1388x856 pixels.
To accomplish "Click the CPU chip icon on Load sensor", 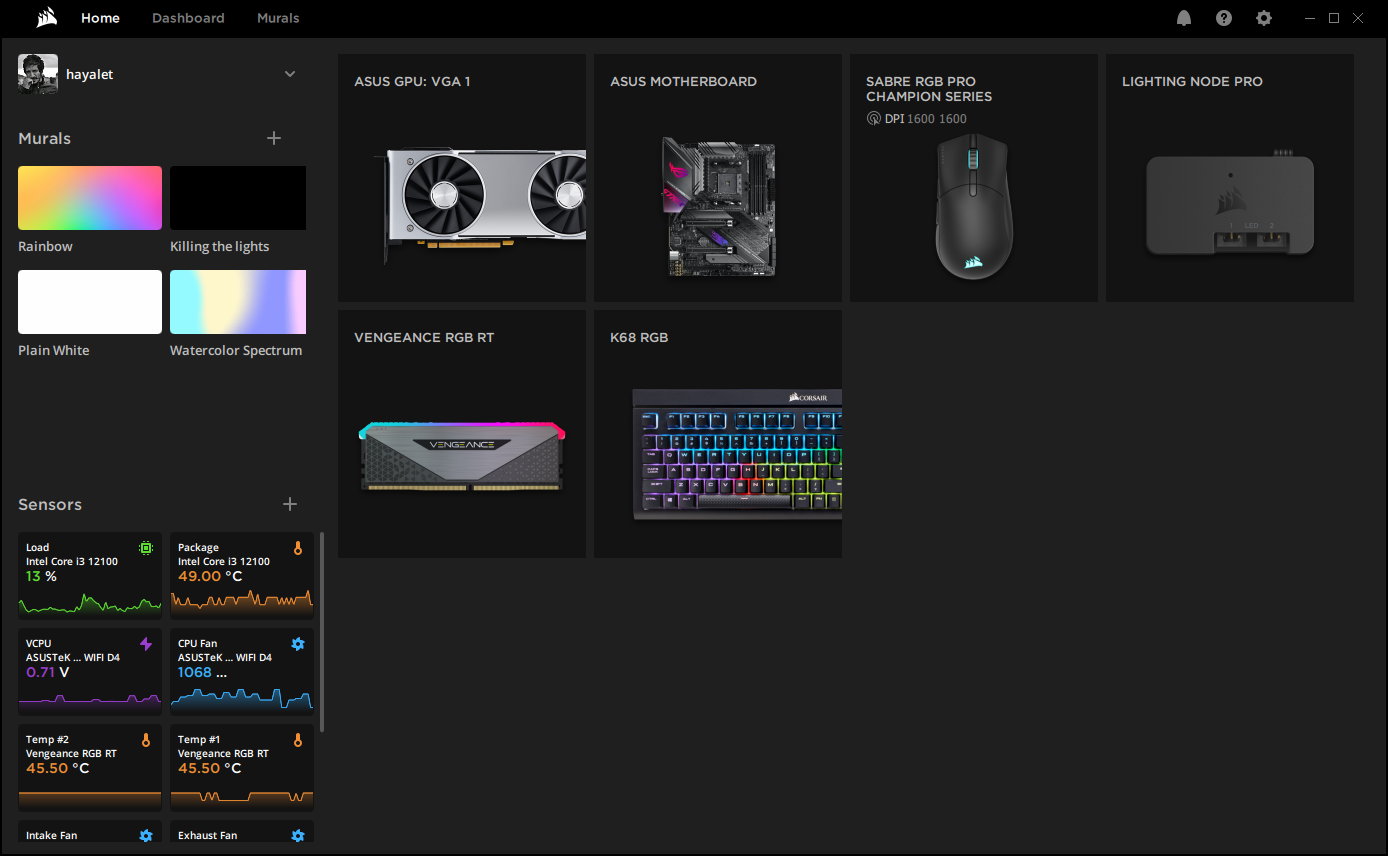I will (x=146, y=548).
